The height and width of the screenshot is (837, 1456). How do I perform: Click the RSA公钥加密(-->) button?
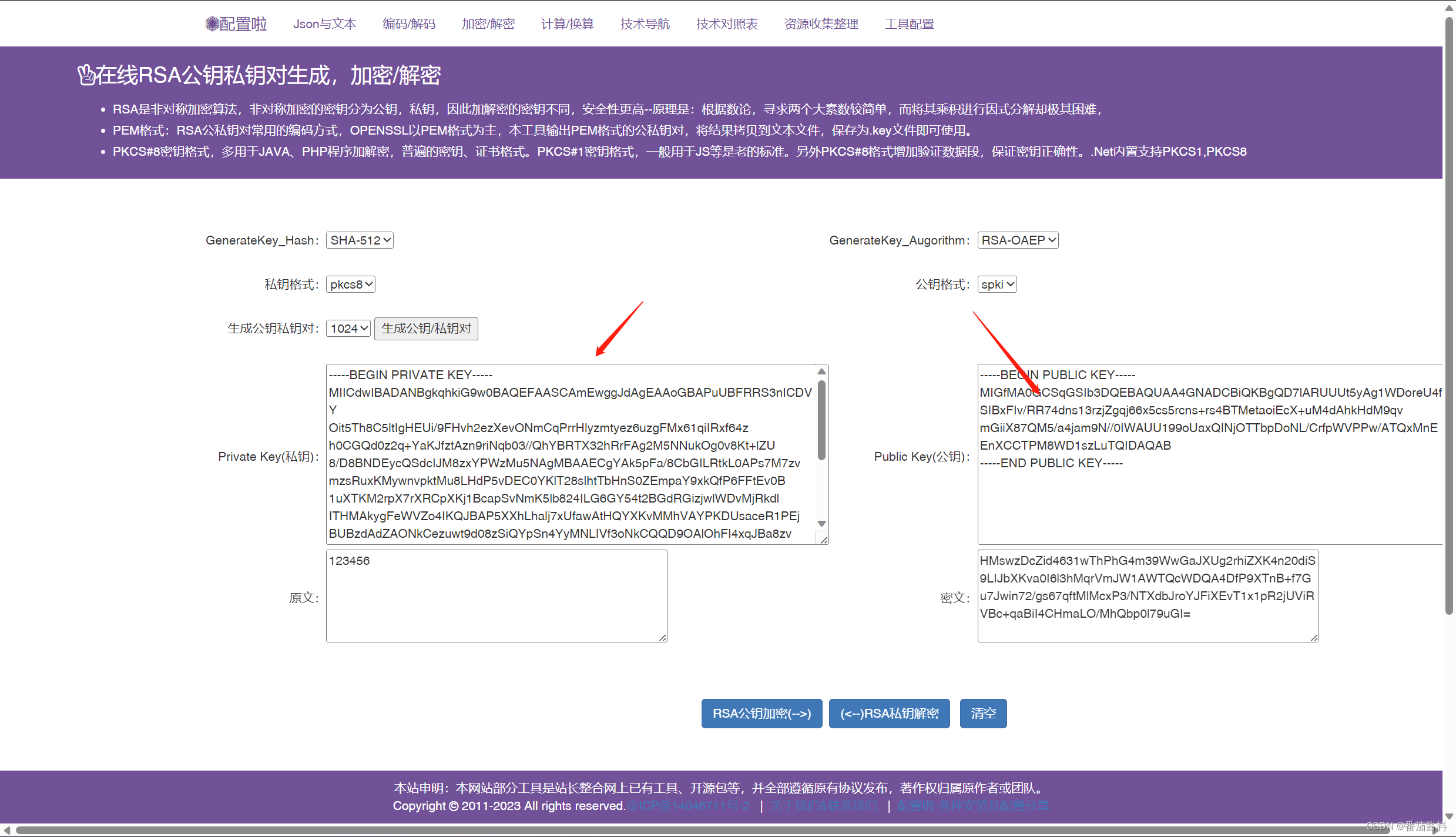[x=761, y=713]
